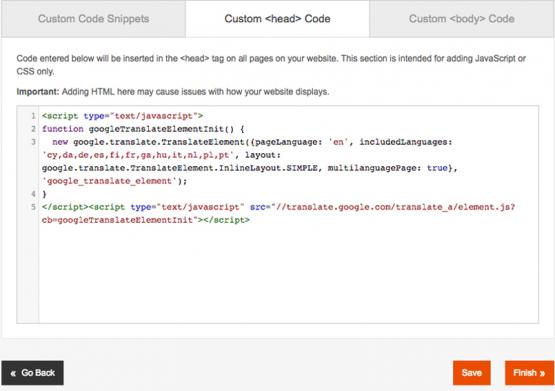
Task: Click the 'function googleTranslateElementInit() {' code line
Action: (143, 129)
